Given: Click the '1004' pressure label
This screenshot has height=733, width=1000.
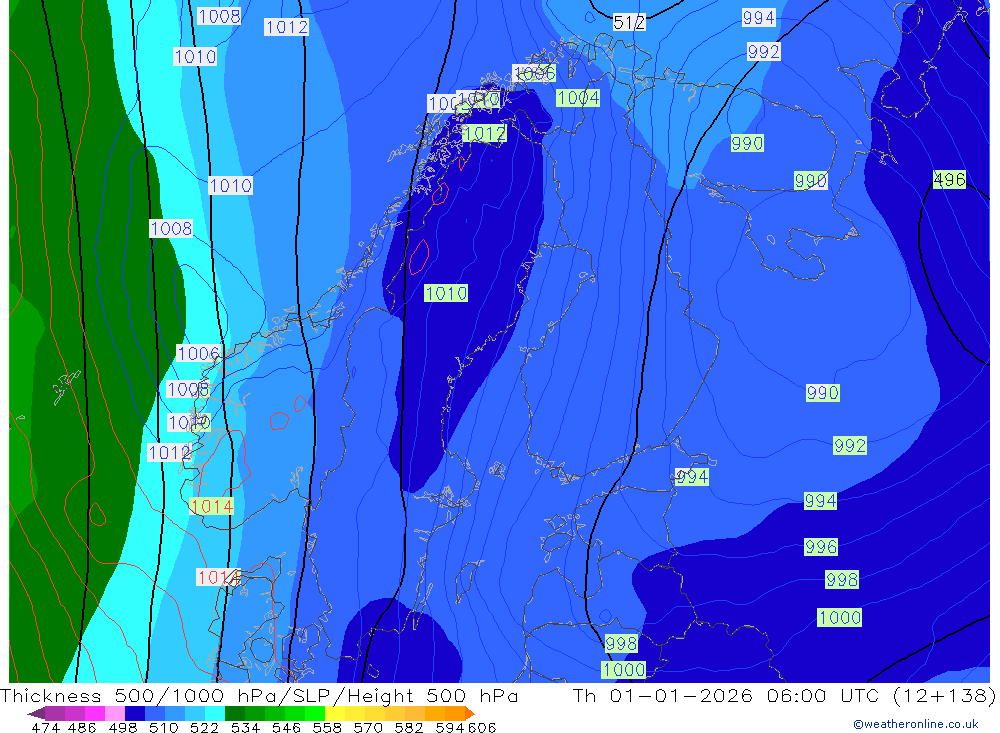Looking at the screenshot, I should pos(578,98).
